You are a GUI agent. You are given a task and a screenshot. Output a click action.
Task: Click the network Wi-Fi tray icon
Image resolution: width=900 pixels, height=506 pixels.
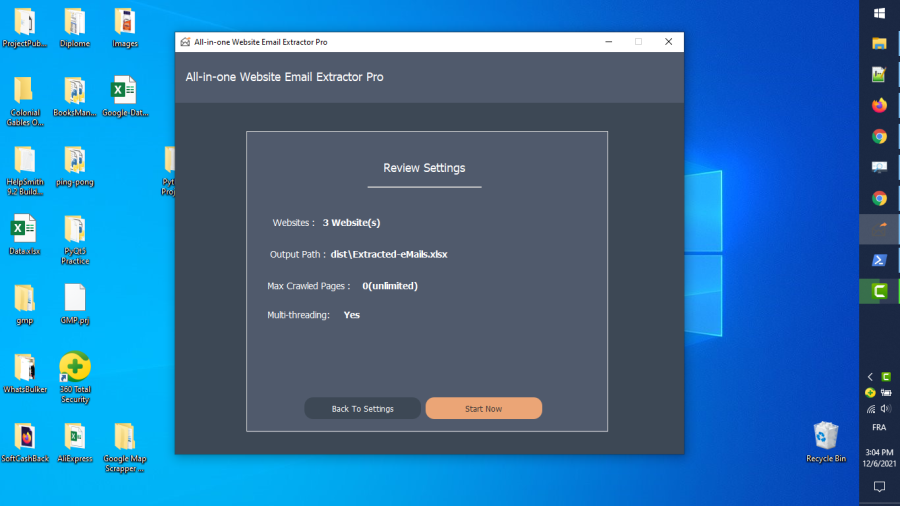[x=871, y=409]
